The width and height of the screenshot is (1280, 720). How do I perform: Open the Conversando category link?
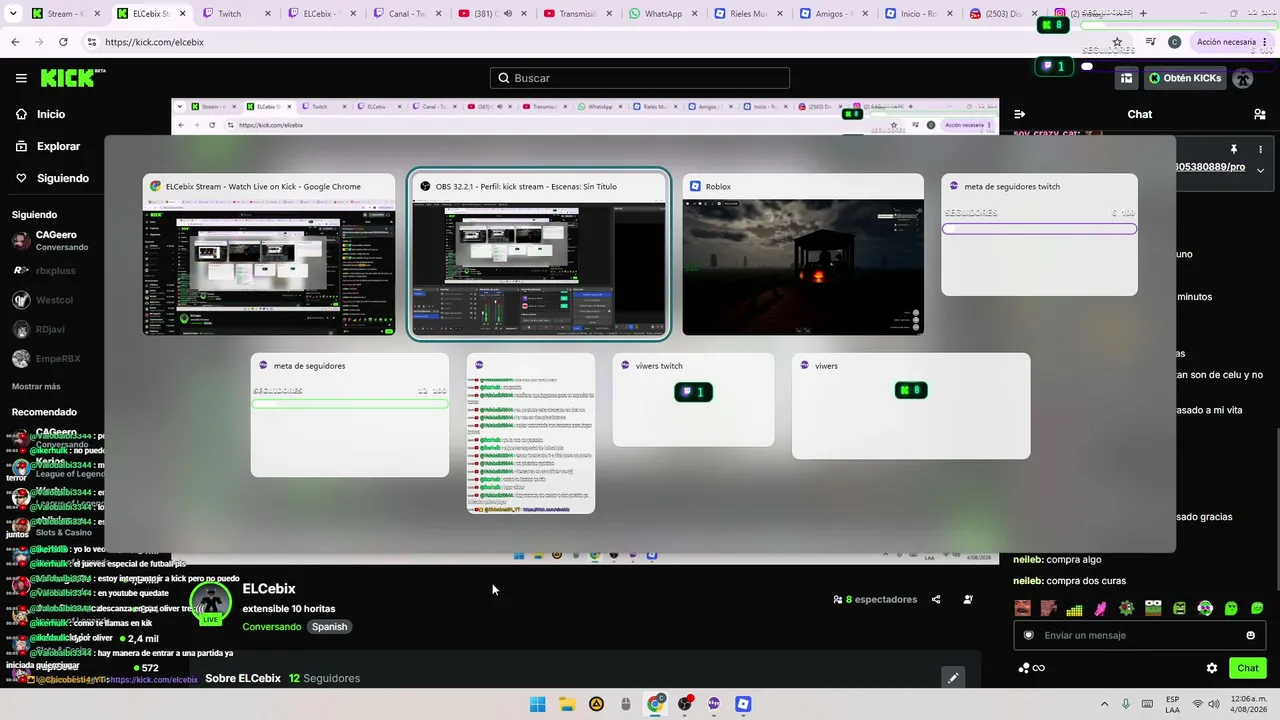tap(271, 627)
